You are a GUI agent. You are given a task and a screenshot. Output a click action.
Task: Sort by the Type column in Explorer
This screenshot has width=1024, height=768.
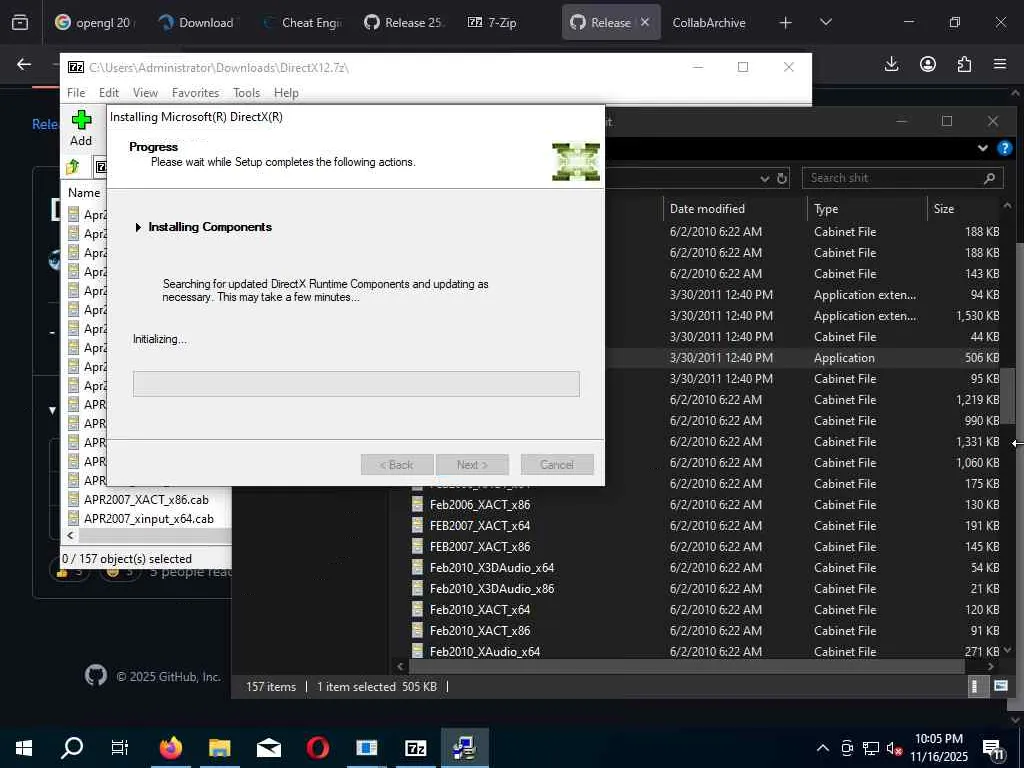[825, 209]
